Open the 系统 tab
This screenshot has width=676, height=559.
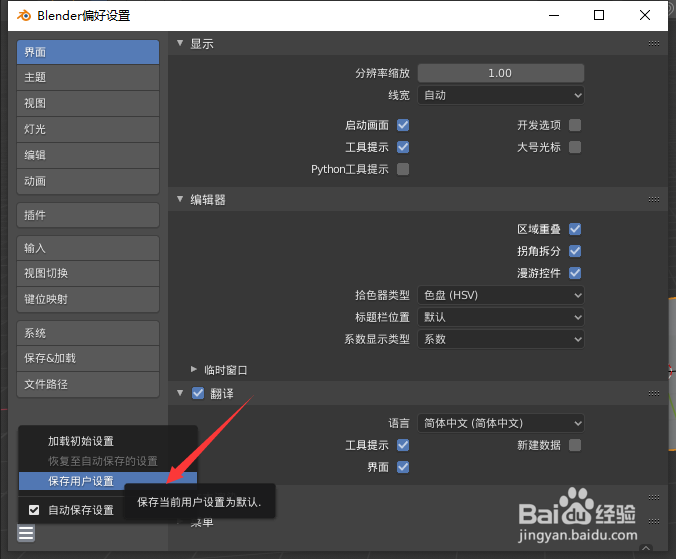pyautogui.click(x=88, y=333)
